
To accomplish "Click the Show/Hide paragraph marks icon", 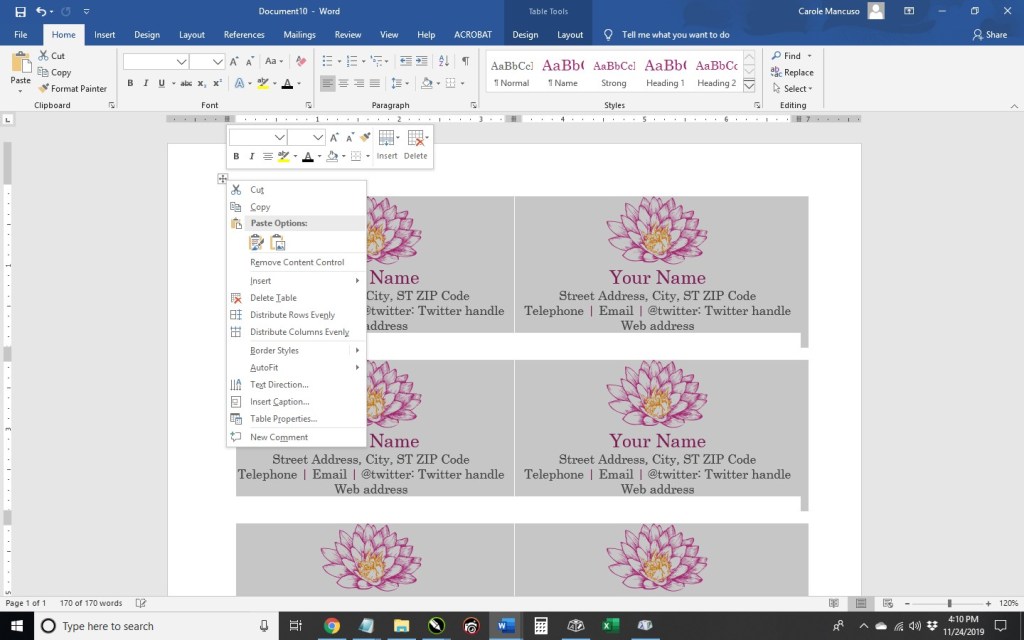I will click(465, 62).
